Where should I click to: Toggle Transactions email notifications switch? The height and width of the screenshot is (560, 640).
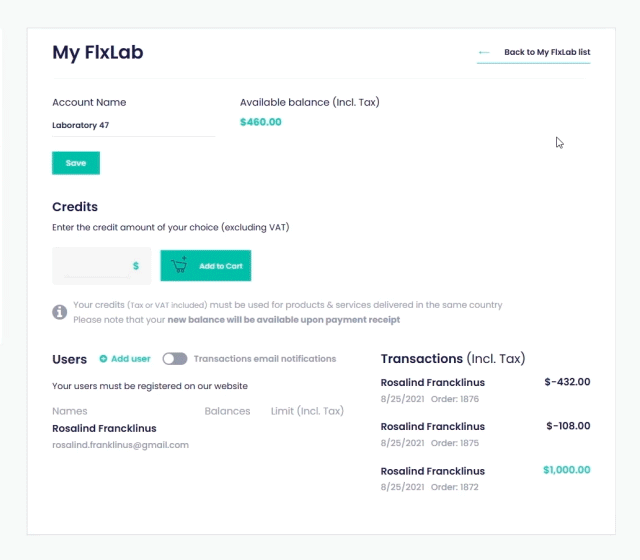pos(175,359)
